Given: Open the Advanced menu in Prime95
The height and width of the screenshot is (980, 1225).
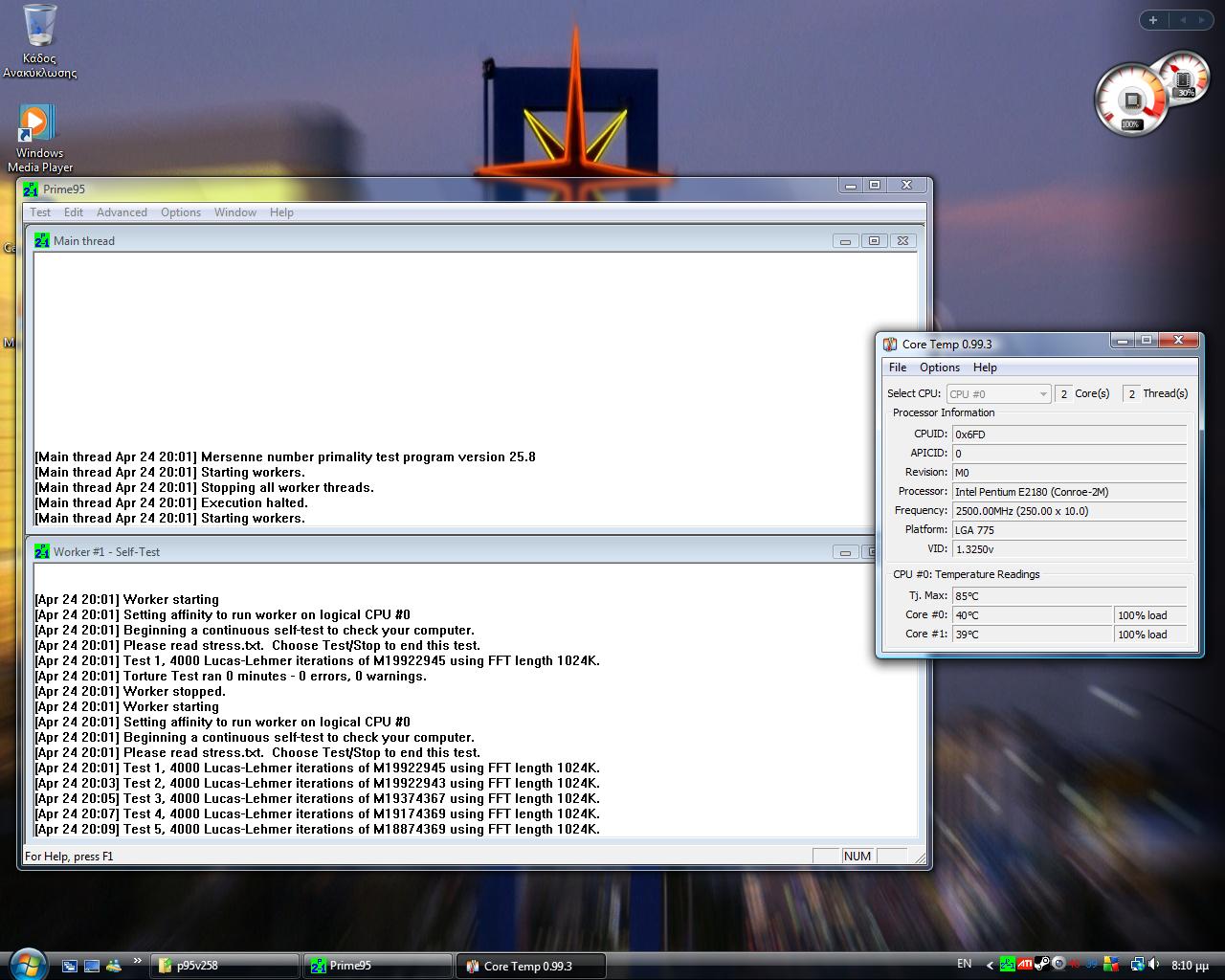Looking at the screenshot, I should [x=122, y=212].
